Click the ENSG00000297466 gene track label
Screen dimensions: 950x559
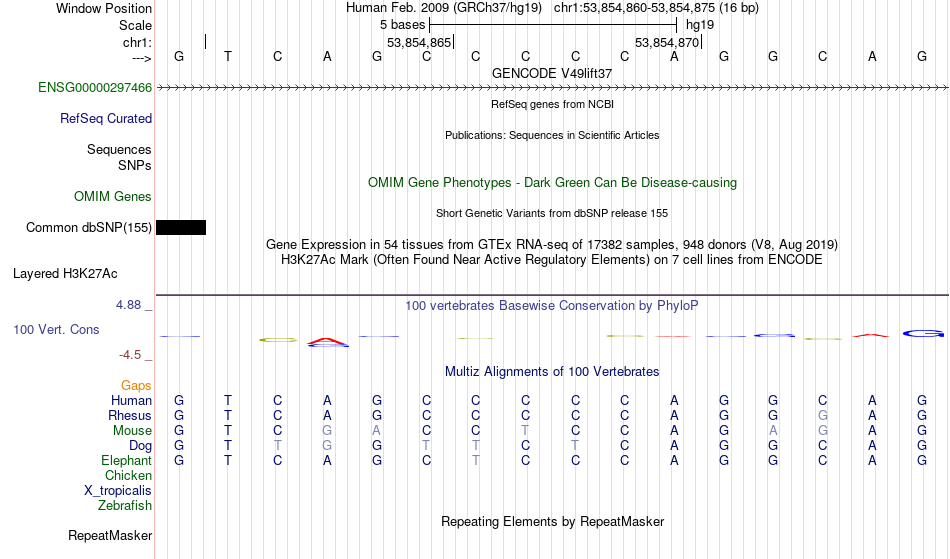pyautogui.click(x=95, y=88)
